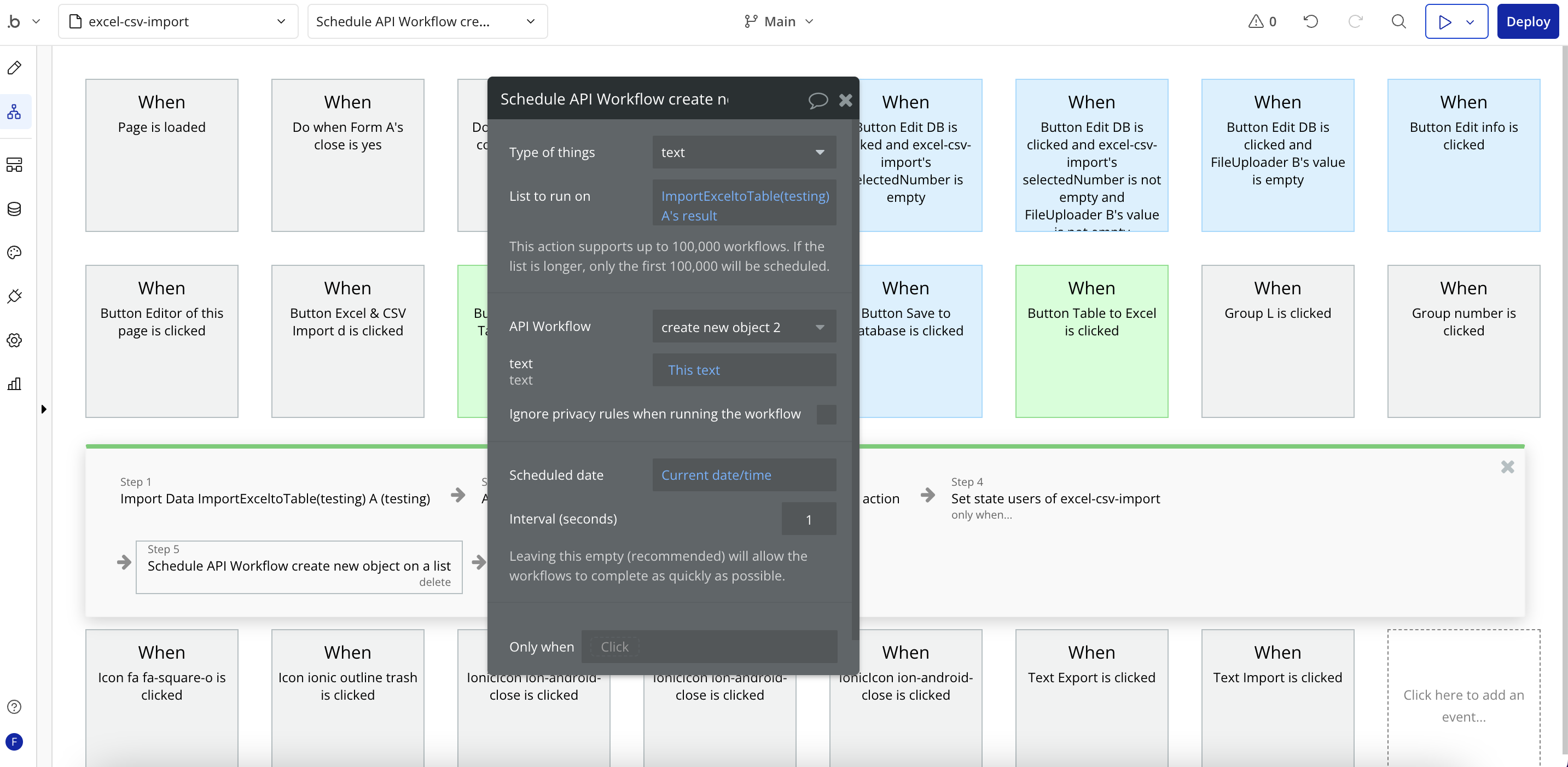Click the Only when condition field
The image size is (1568, 767).
(708, 647)
